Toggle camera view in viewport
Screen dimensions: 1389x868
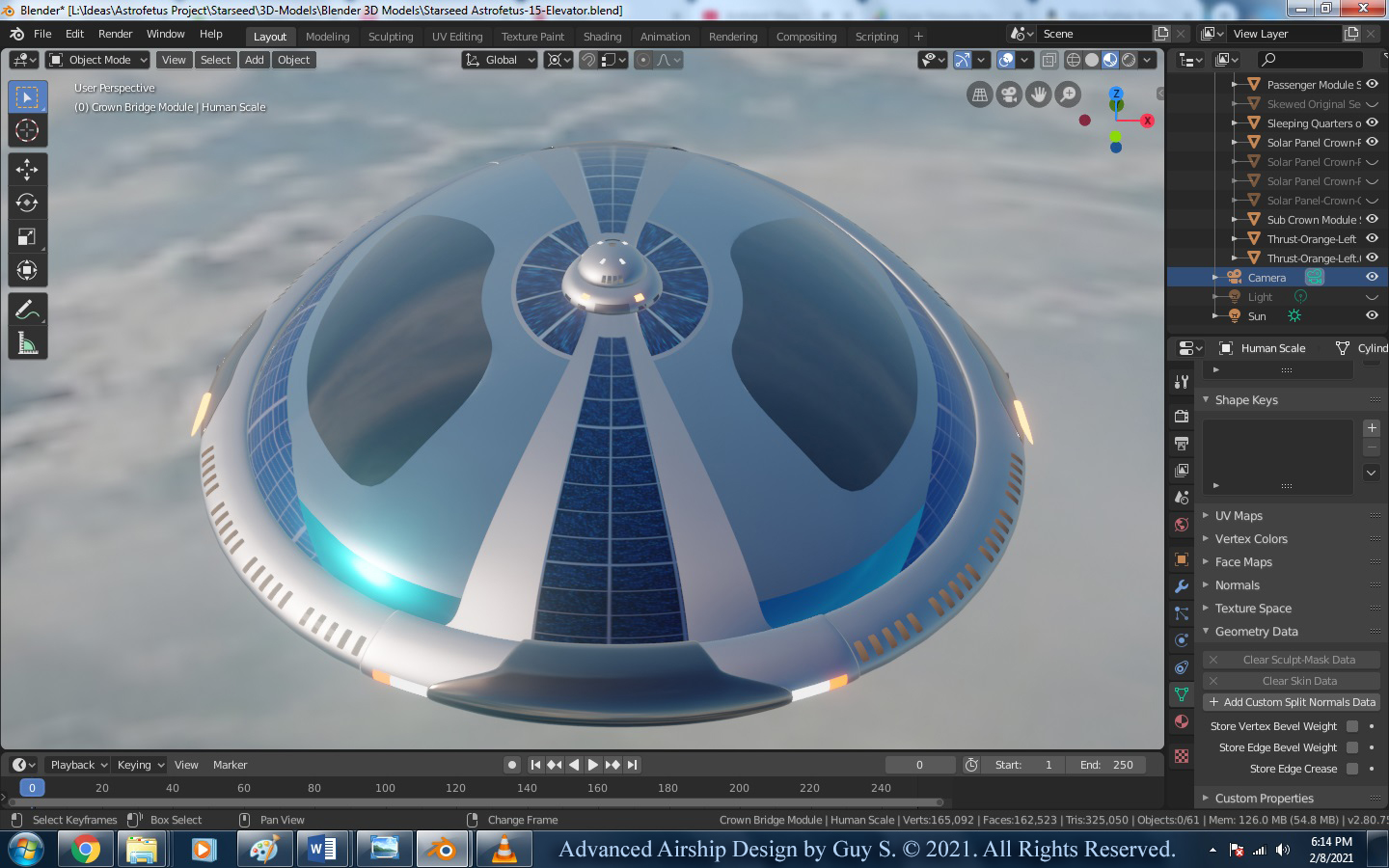1009,95
